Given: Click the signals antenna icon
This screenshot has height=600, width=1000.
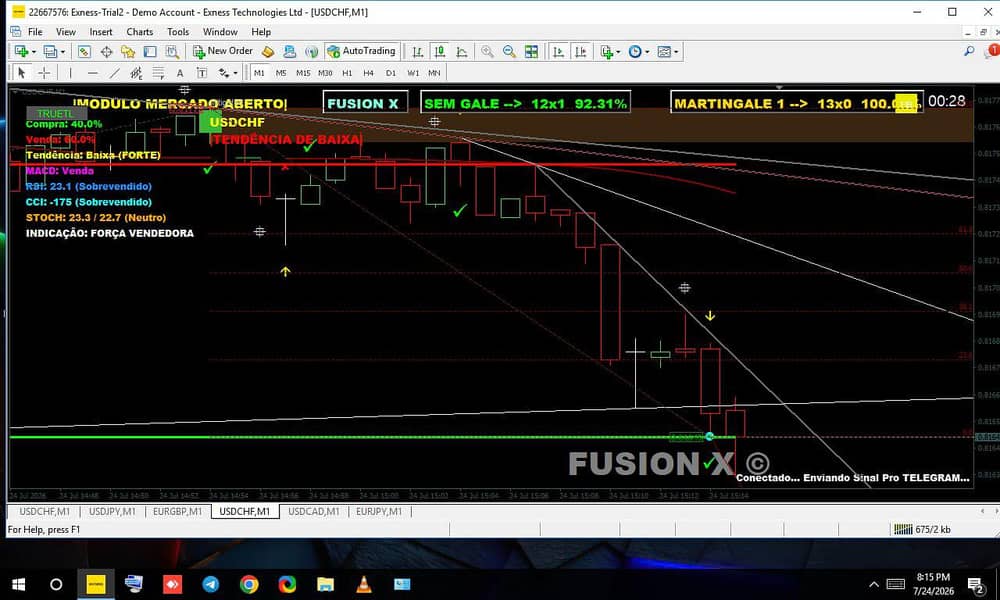Looking at the screenshot, I should click(x=311, y=52).
